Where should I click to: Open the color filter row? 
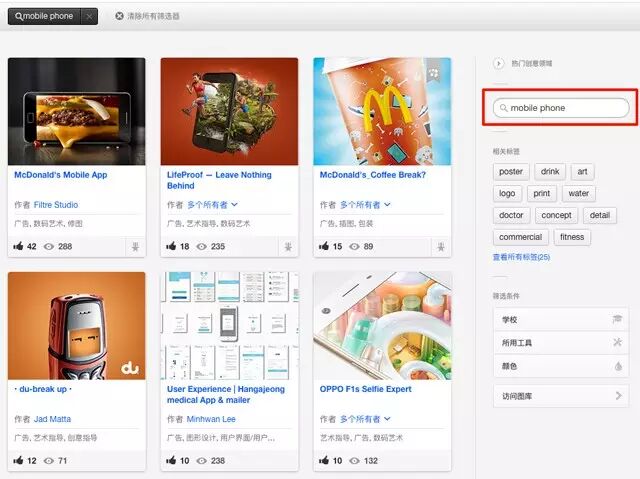pos(561,366)
